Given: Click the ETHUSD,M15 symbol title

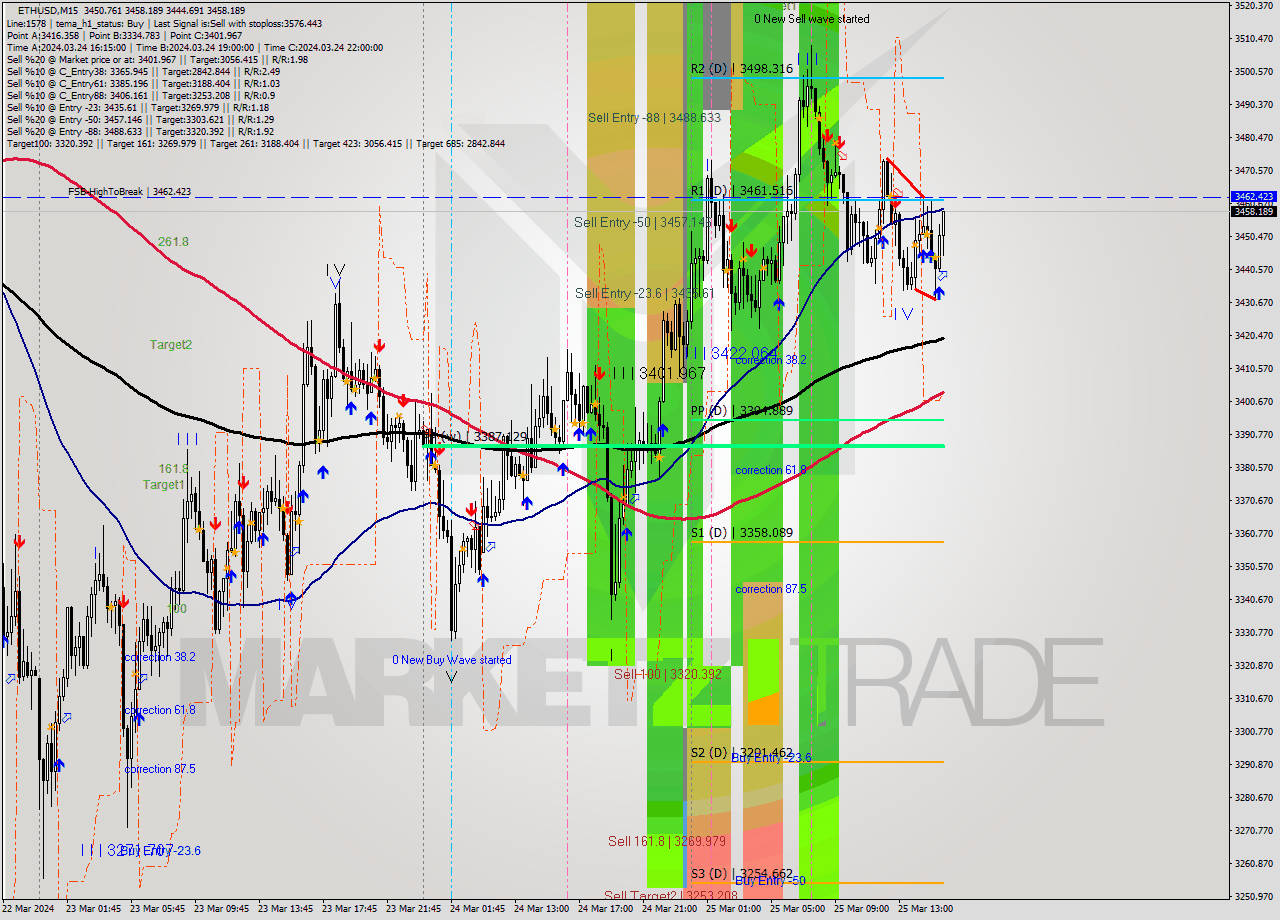Looking at the screenshot, I should pos(47,10).
